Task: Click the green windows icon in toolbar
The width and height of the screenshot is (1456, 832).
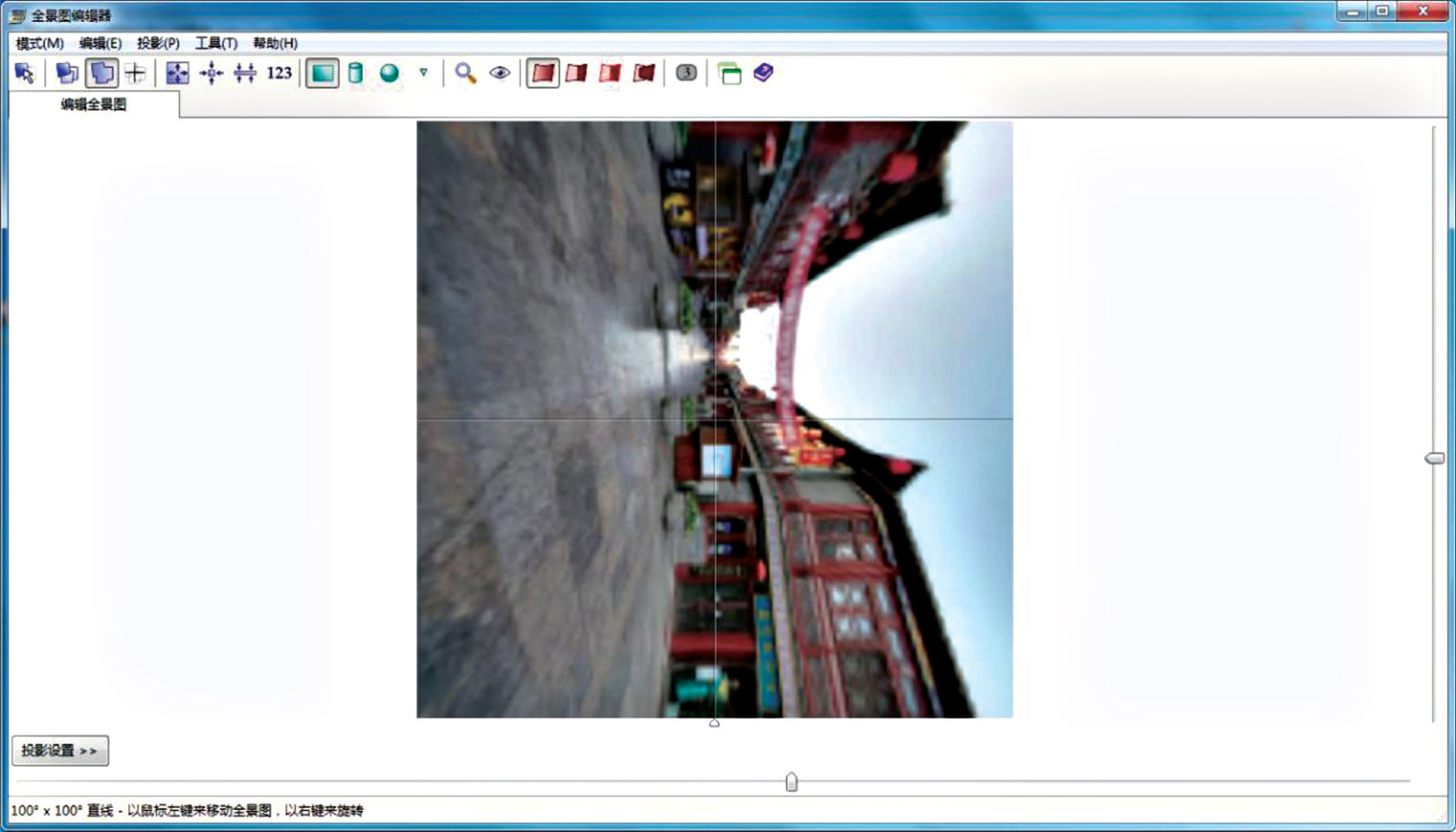Action: pos(729,73)
